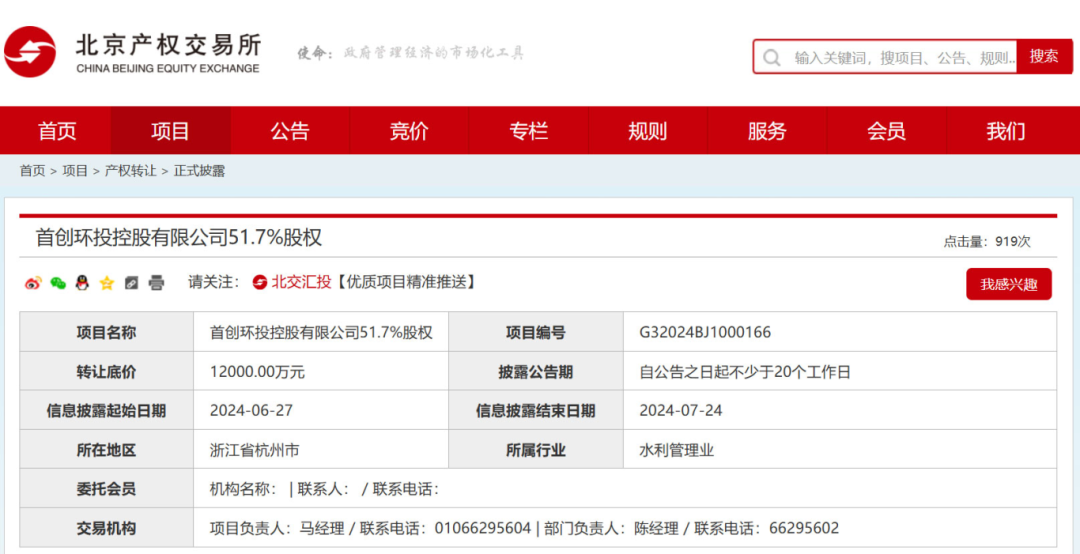Click the 转让底价 header cell

[x=106, y=371]
